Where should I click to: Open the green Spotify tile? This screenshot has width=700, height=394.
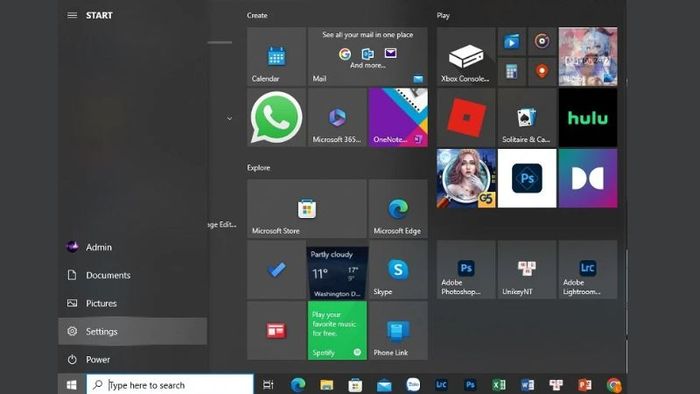click(x=337, y=330)
